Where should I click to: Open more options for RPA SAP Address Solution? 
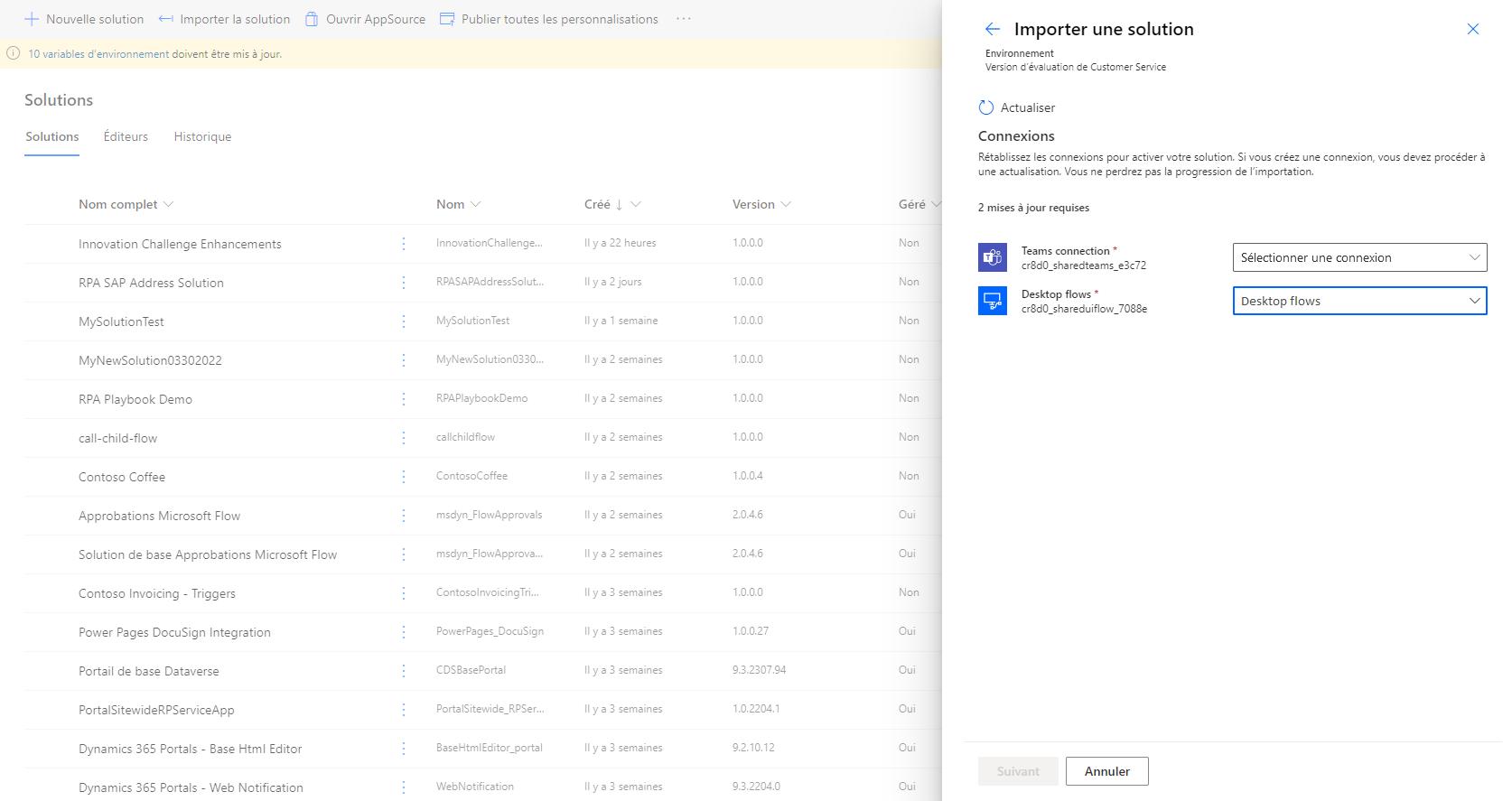click(404, 283)
